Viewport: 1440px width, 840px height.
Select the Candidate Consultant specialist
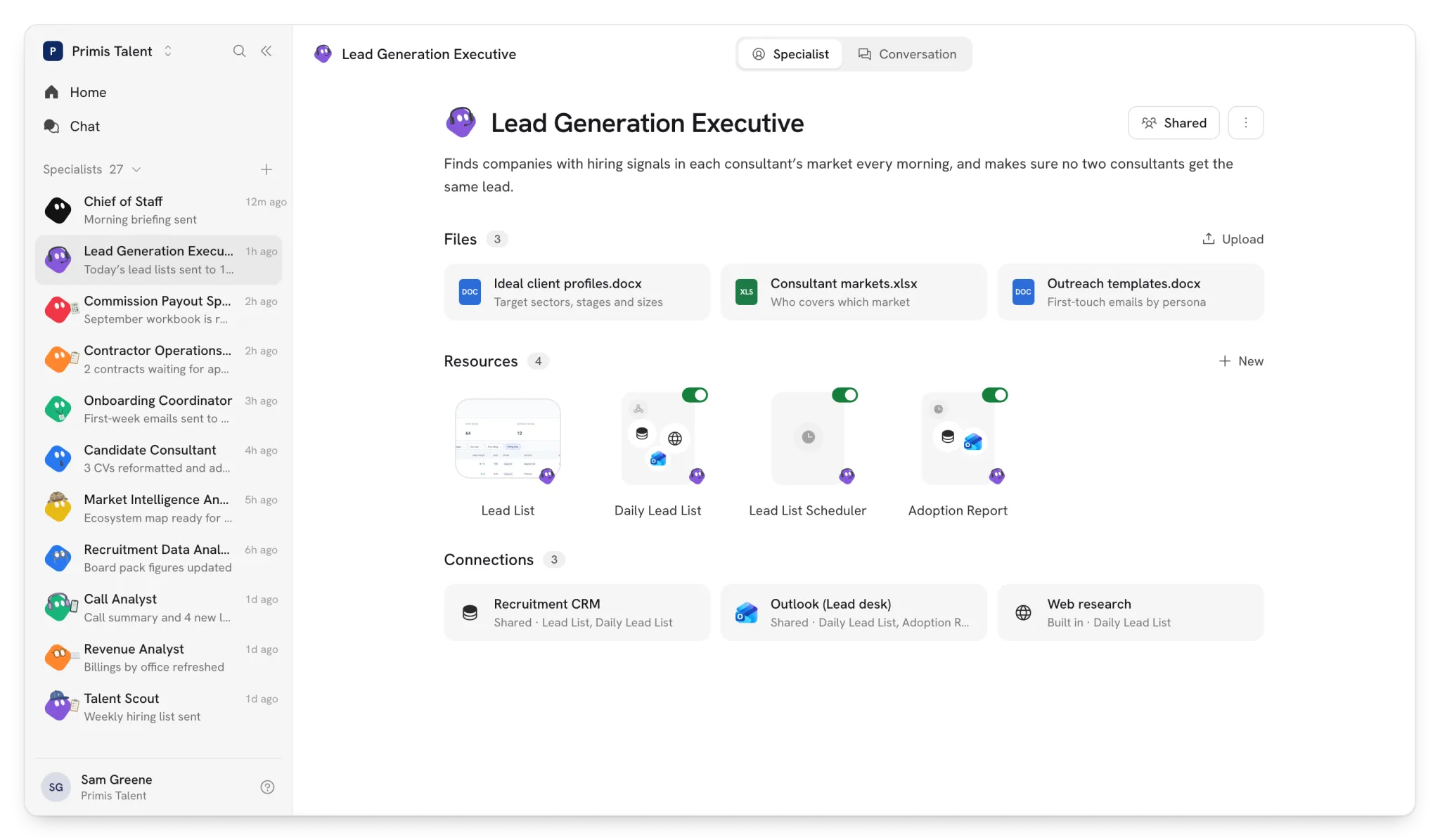[x=158, y=458]
